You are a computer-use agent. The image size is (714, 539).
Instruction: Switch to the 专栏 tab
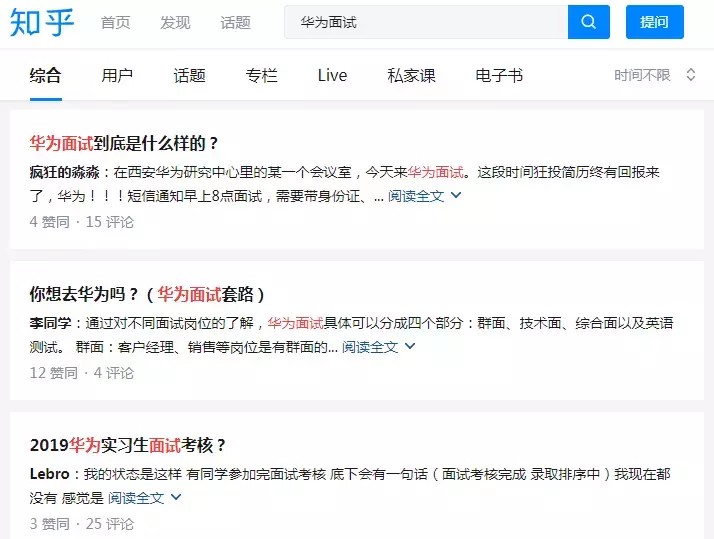261,76
